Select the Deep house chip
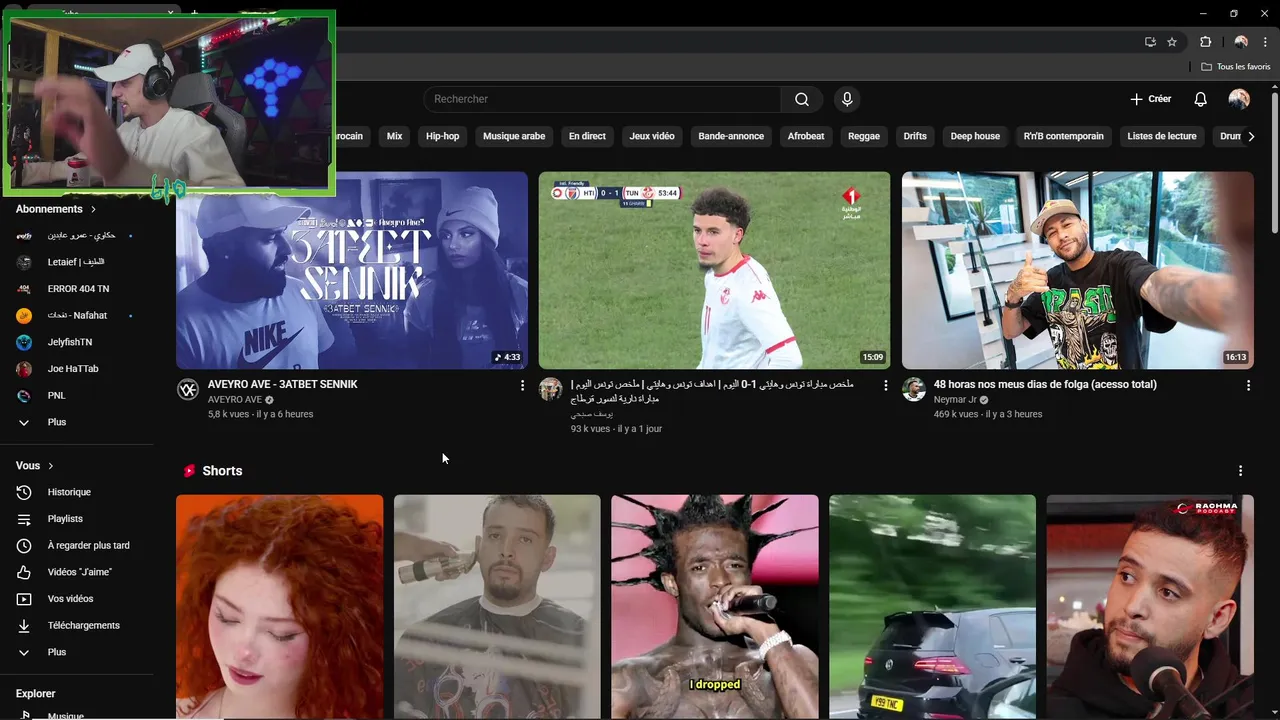 click(x=975, y=136)
